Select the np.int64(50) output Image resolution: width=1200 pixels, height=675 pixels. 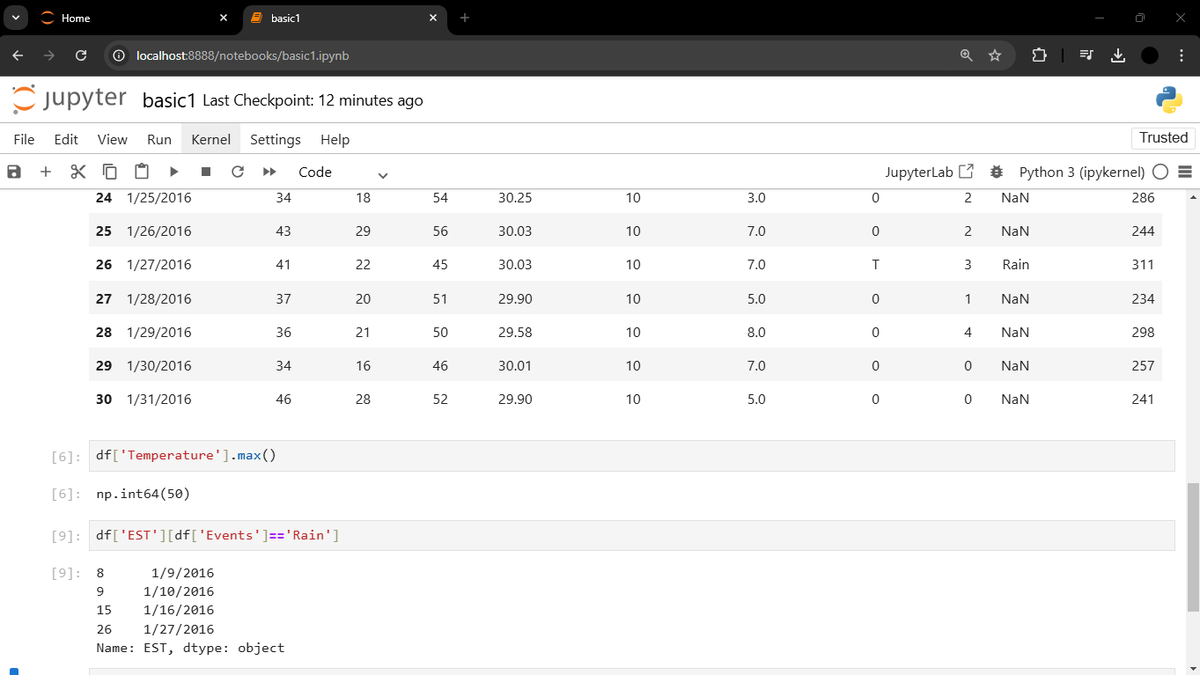tap(143, 495)
